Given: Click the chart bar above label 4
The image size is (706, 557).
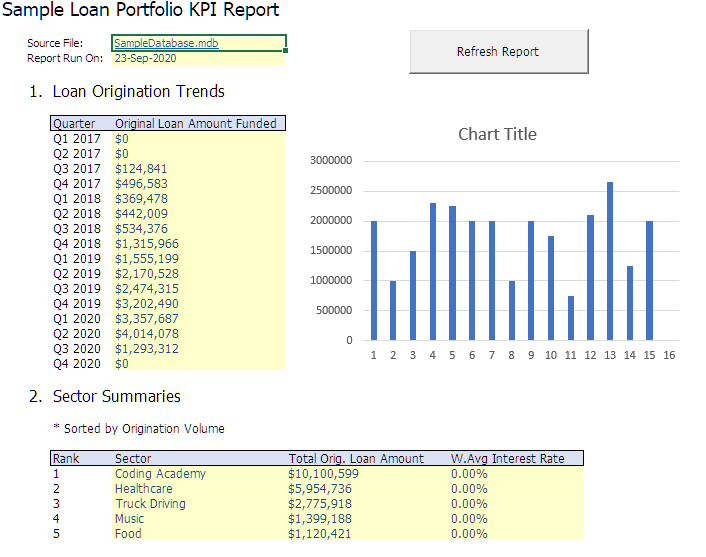Looking at the screenshot, I should coord(433,272).
